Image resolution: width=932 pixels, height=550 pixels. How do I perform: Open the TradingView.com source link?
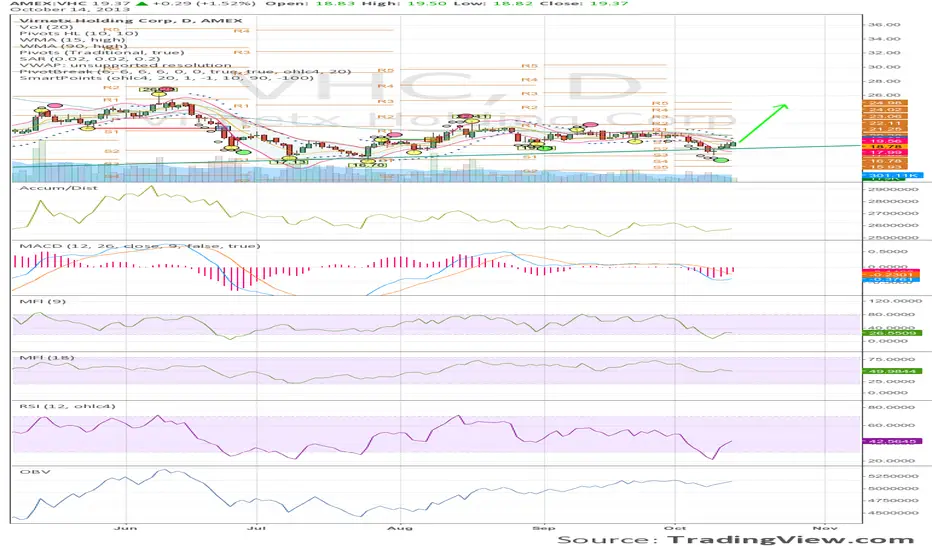791,539
